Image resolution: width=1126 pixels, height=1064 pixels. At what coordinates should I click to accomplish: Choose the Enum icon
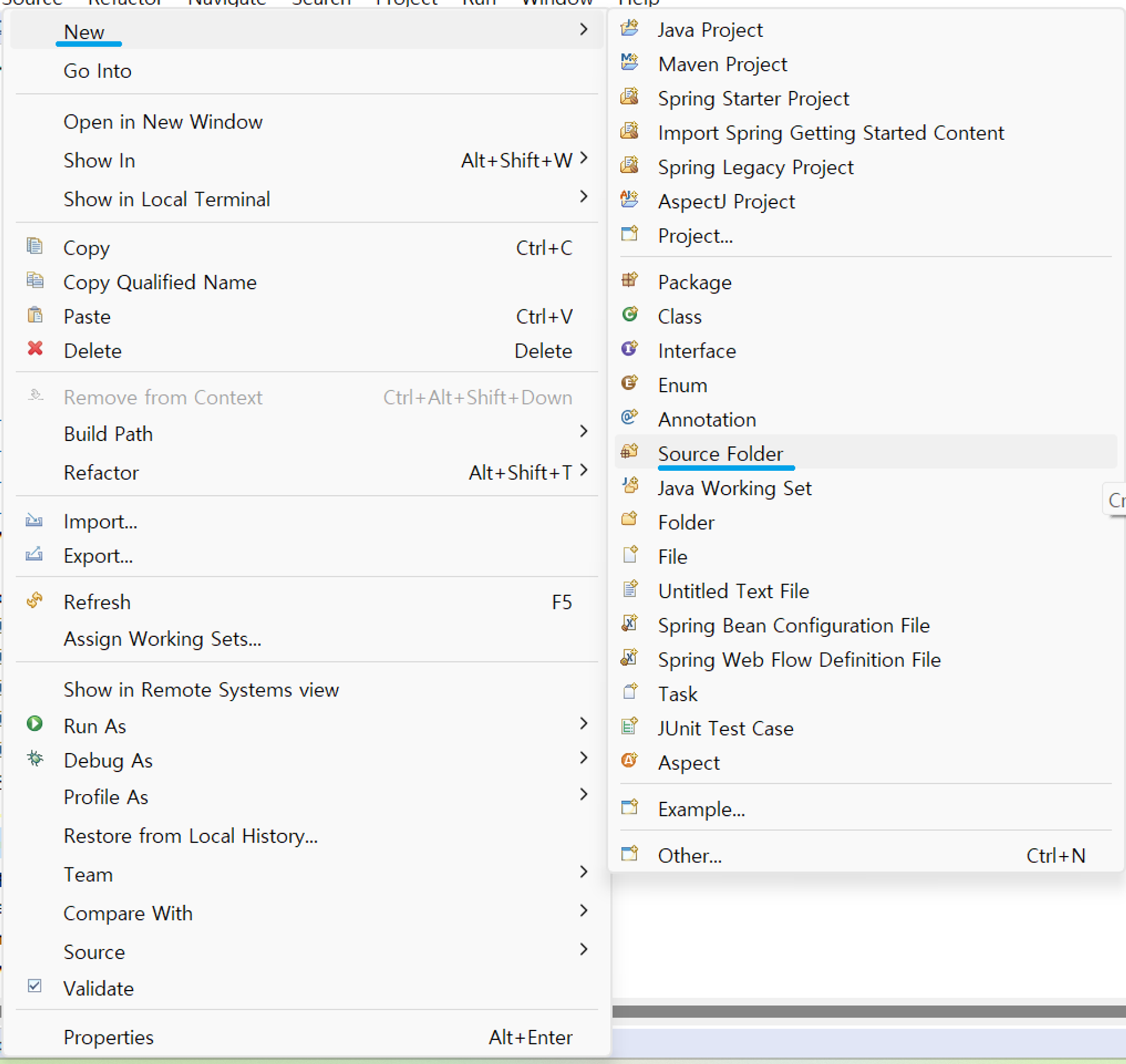(629, 384)
